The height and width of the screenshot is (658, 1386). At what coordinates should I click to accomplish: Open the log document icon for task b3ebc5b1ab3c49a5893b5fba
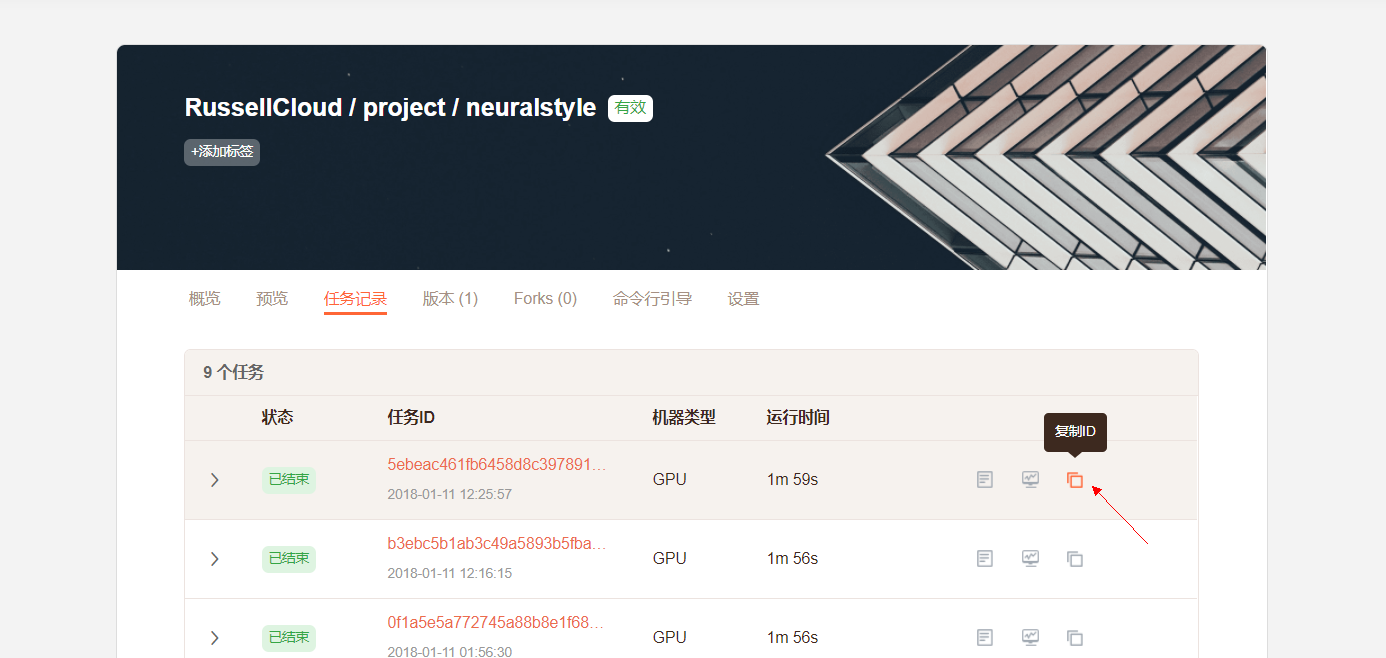pyautogui.click(x=985, y=559)
